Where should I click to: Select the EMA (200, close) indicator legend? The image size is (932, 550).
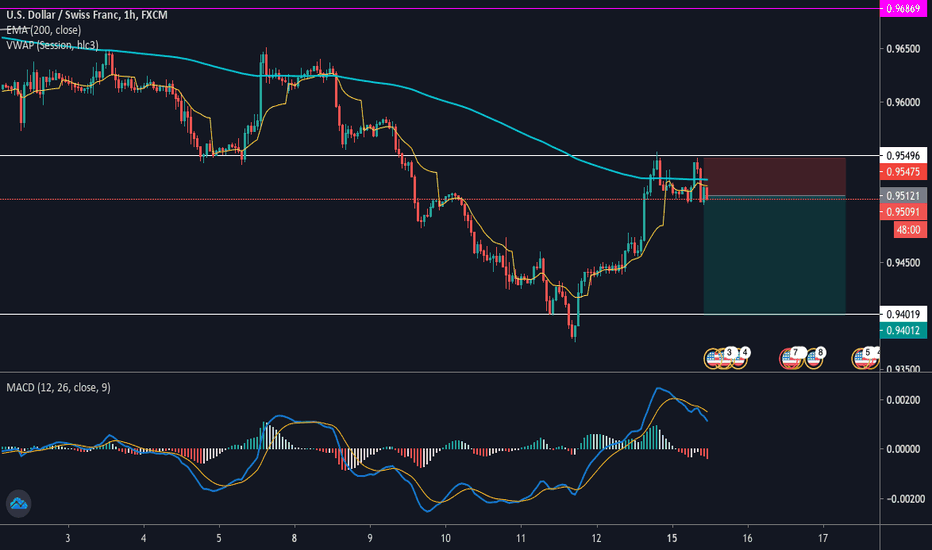pyautogui.click(x=43, y=30)
